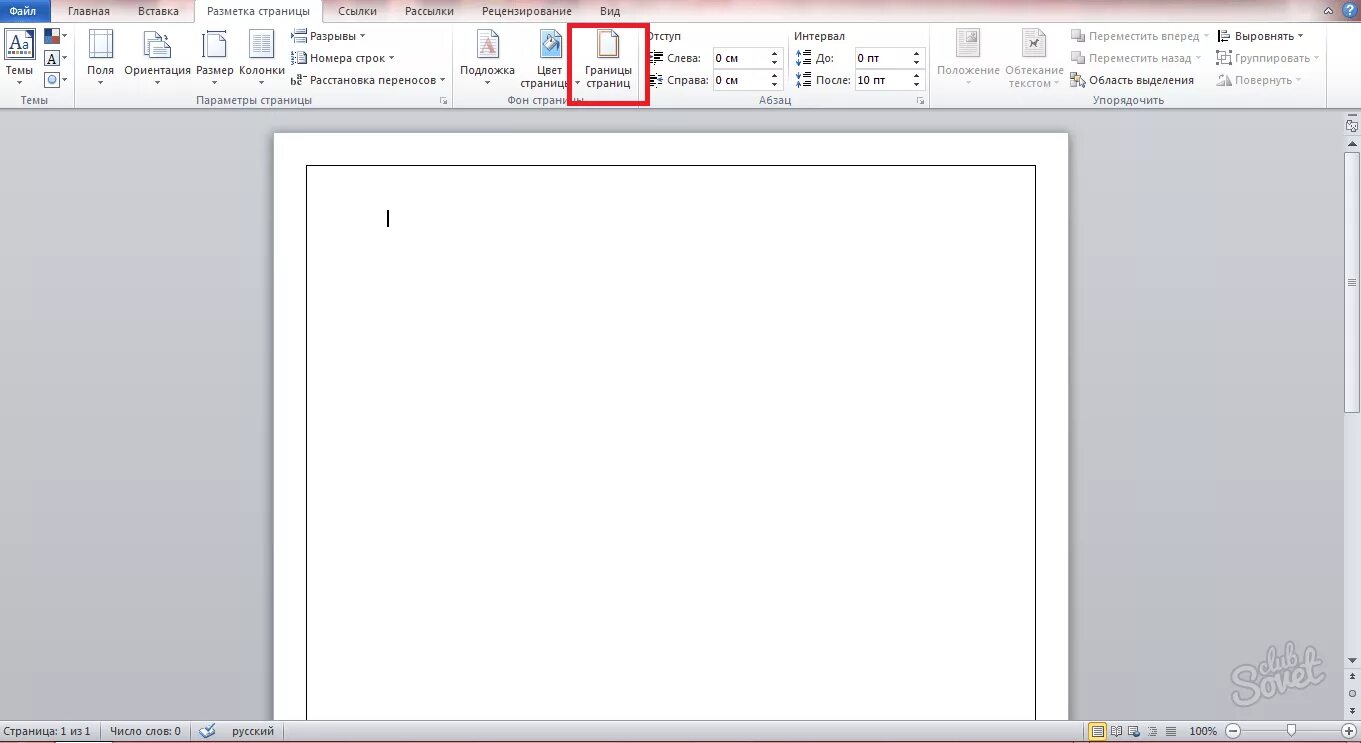The width and height of the screenshot is (1361, 743).
Task: Open the Цвет страницы menu
Action: [x=549, y=57]
